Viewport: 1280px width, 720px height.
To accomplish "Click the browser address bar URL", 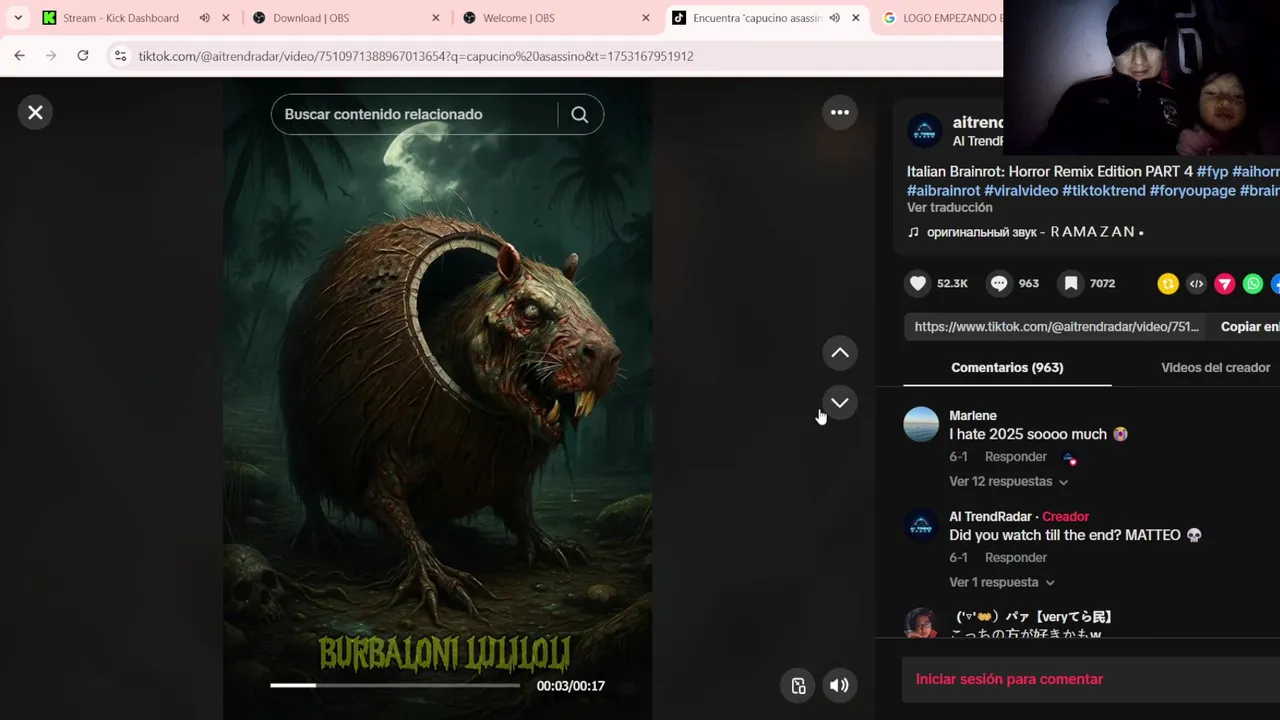I will tap(416, 56).
